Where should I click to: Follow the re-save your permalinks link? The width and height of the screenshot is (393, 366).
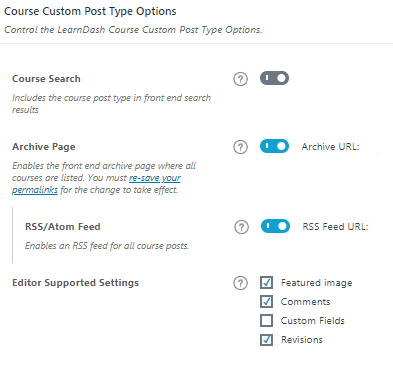(x=155, y=178)
